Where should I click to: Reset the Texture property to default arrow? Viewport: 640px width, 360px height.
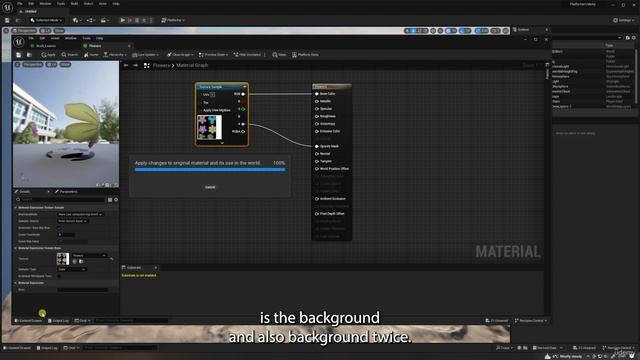point(111,259)
